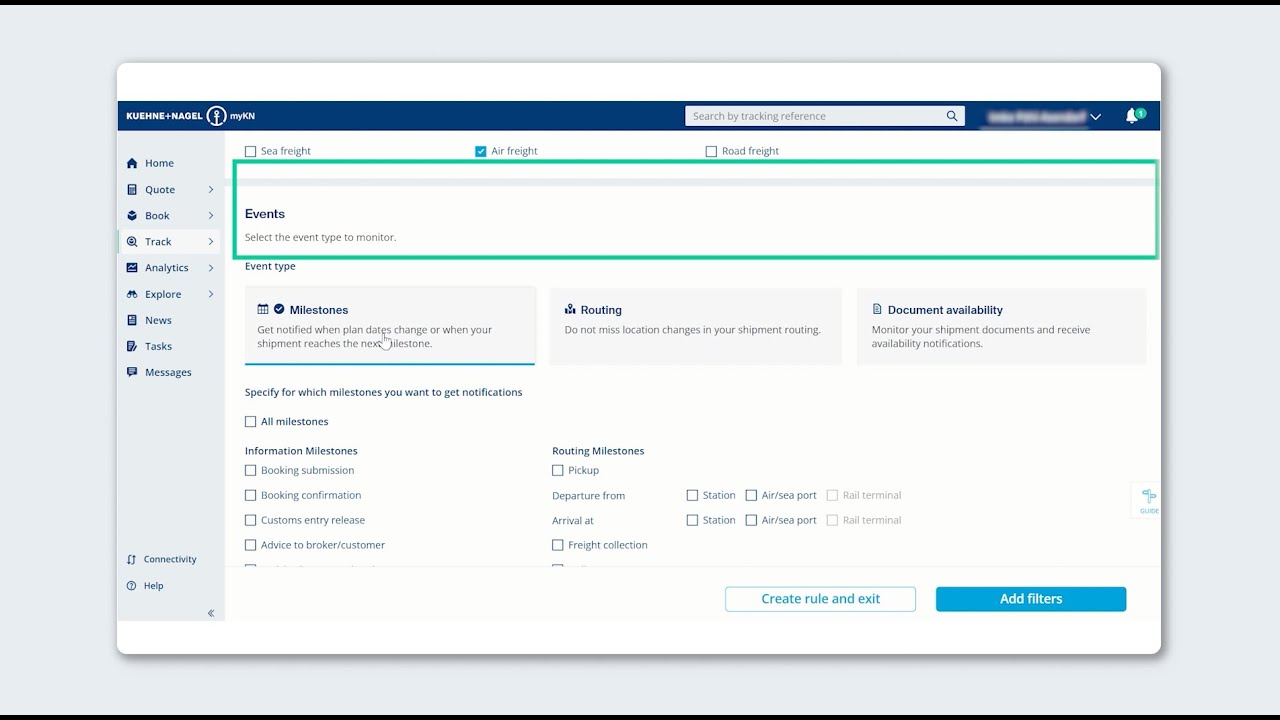Viewport: 1280px width, 720px height.
Task: Open the Help link
Action: point(153,586)
